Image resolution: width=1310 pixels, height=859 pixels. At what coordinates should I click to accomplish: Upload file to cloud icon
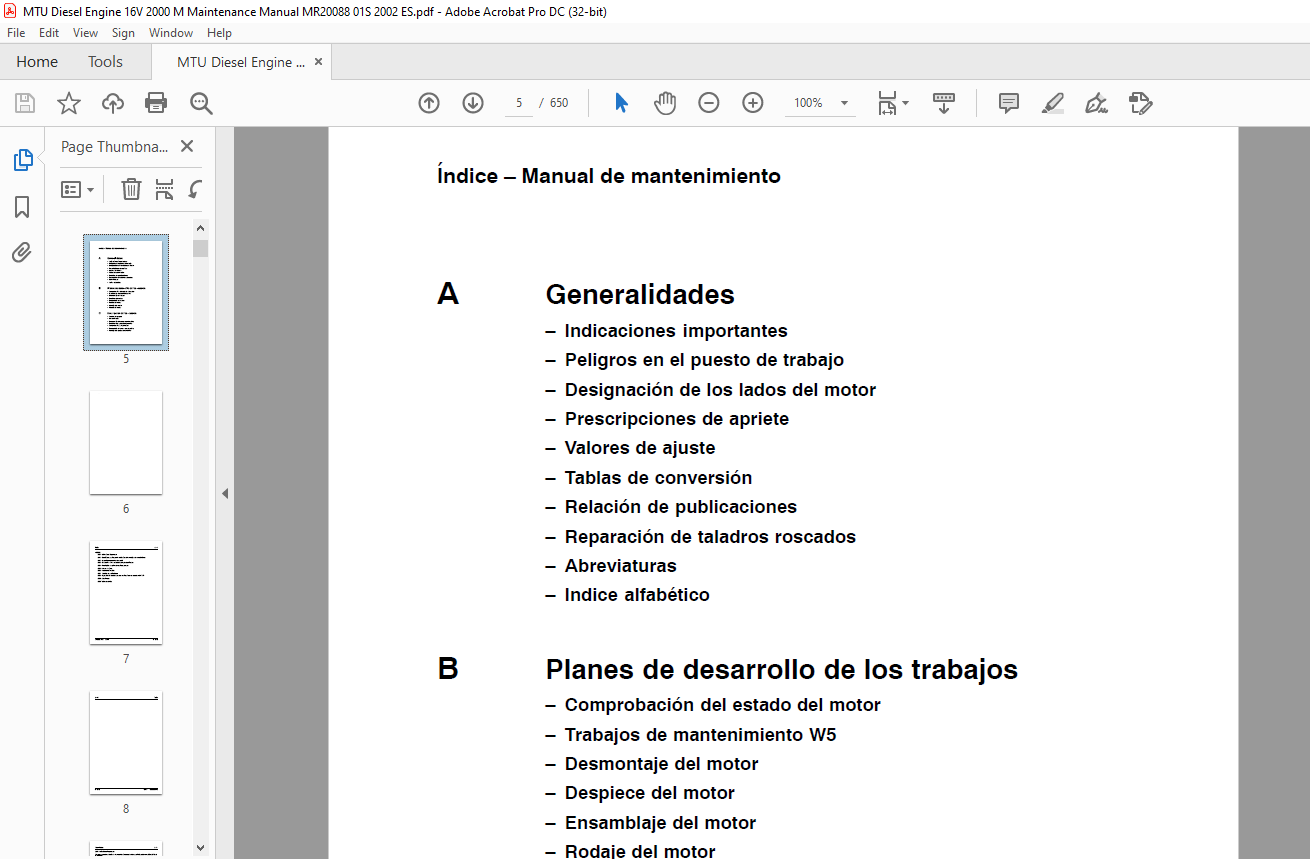113,103
